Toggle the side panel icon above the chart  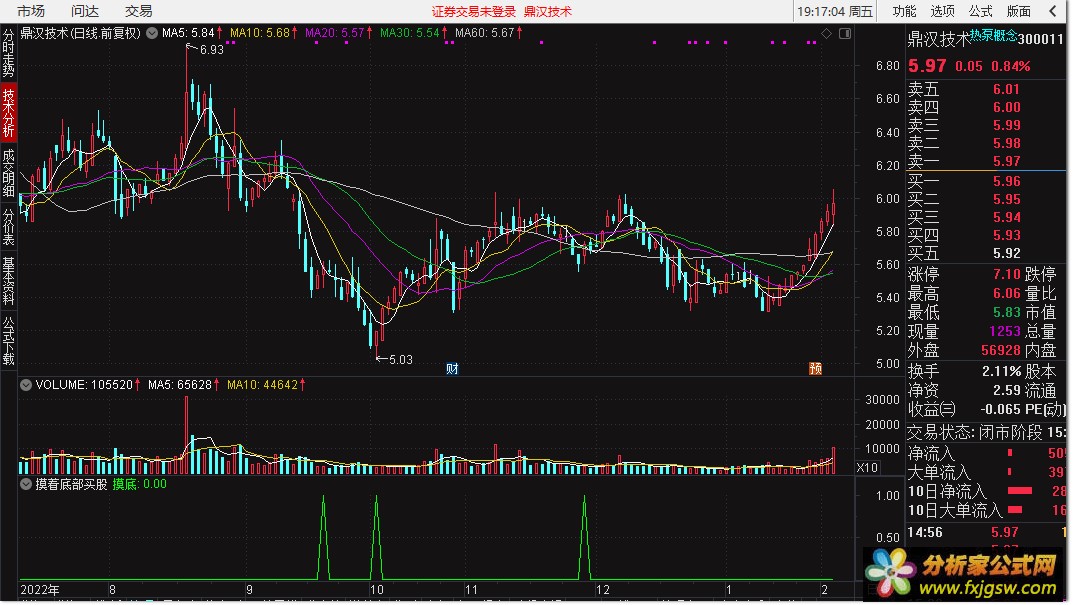(x=845, y=33)
